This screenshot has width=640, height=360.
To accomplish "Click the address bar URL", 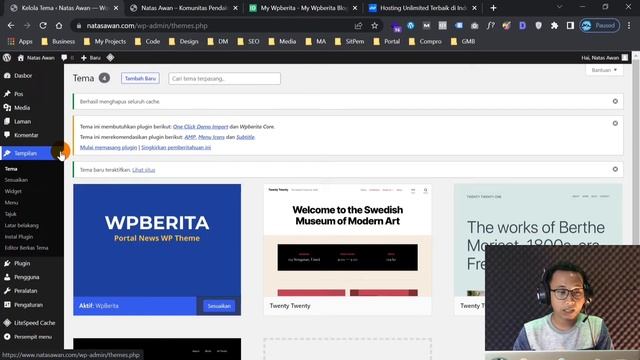I will click(147, 26).
